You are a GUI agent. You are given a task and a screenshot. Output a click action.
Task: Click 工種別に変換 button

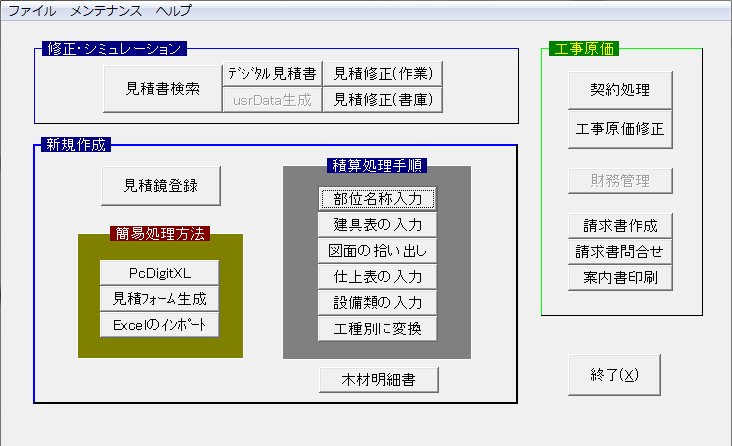pos(377,329)
